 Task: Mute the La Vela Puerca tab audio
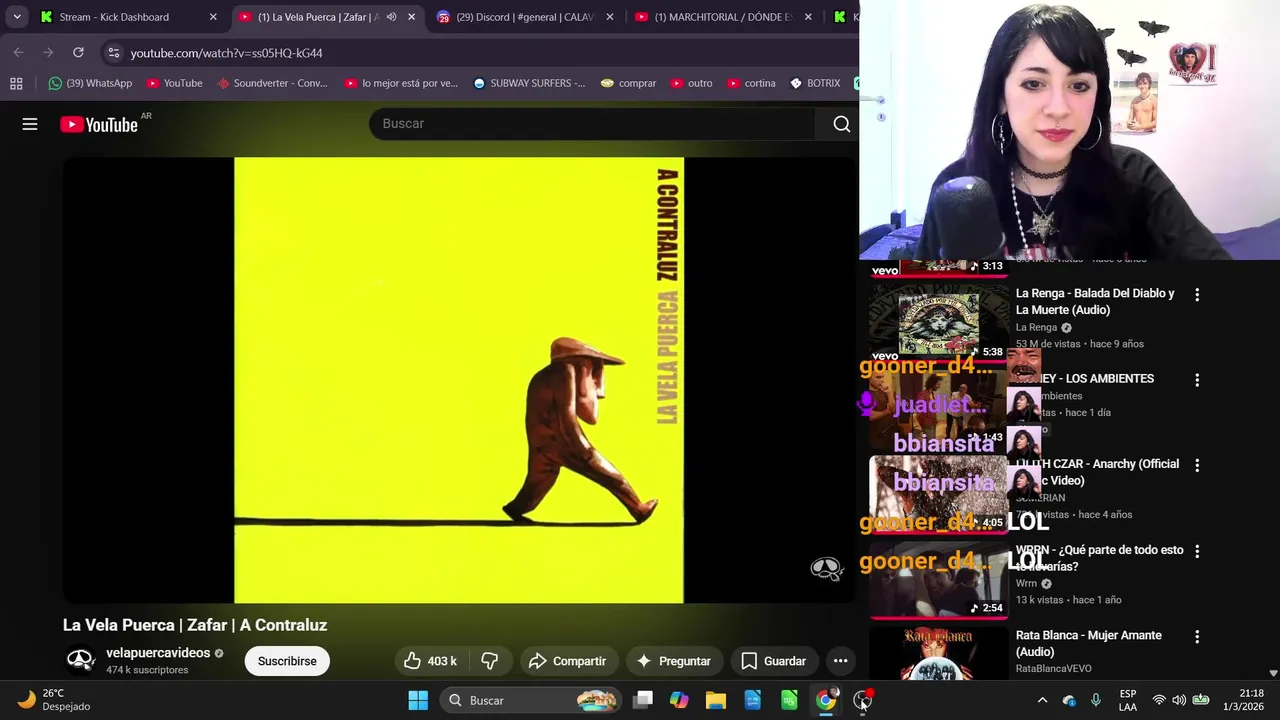[391, 17]
